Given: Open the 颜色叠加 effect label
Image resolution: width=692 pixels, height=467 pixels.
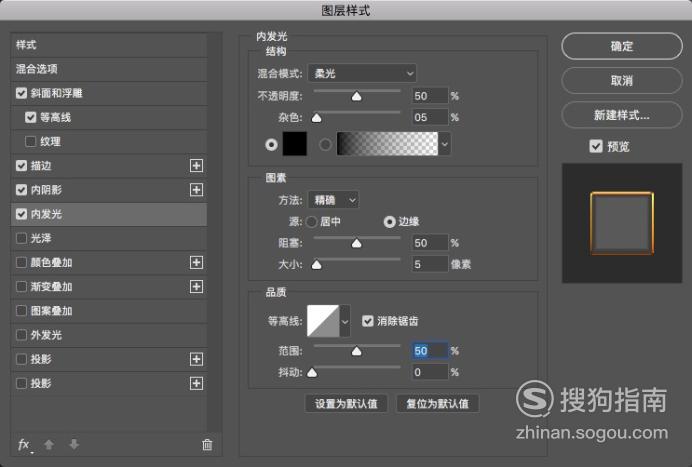Looking at the screenshot, I should pos(51,263).
